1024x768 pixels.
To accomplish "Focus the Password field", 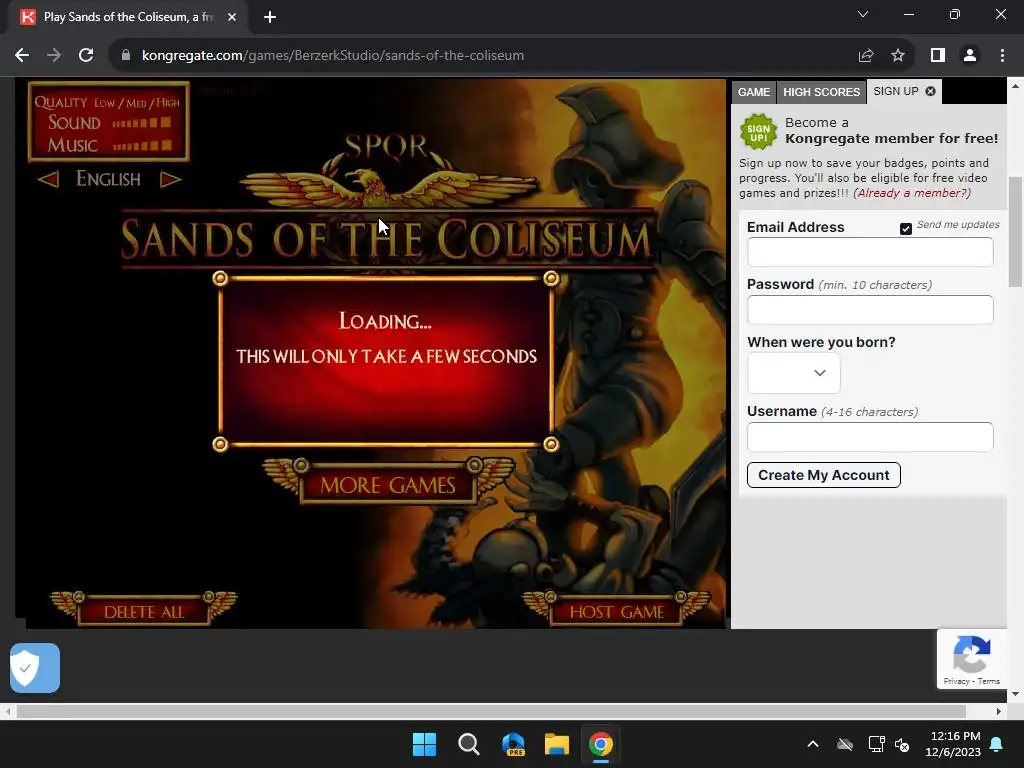I will [870, 310].
